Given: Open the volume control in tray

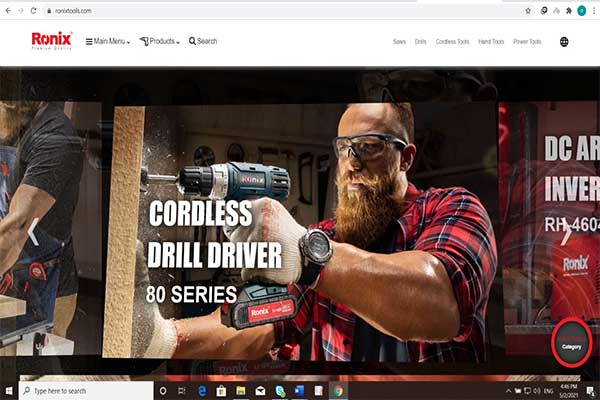Looking at the screenshot, I should pos(537,391).
